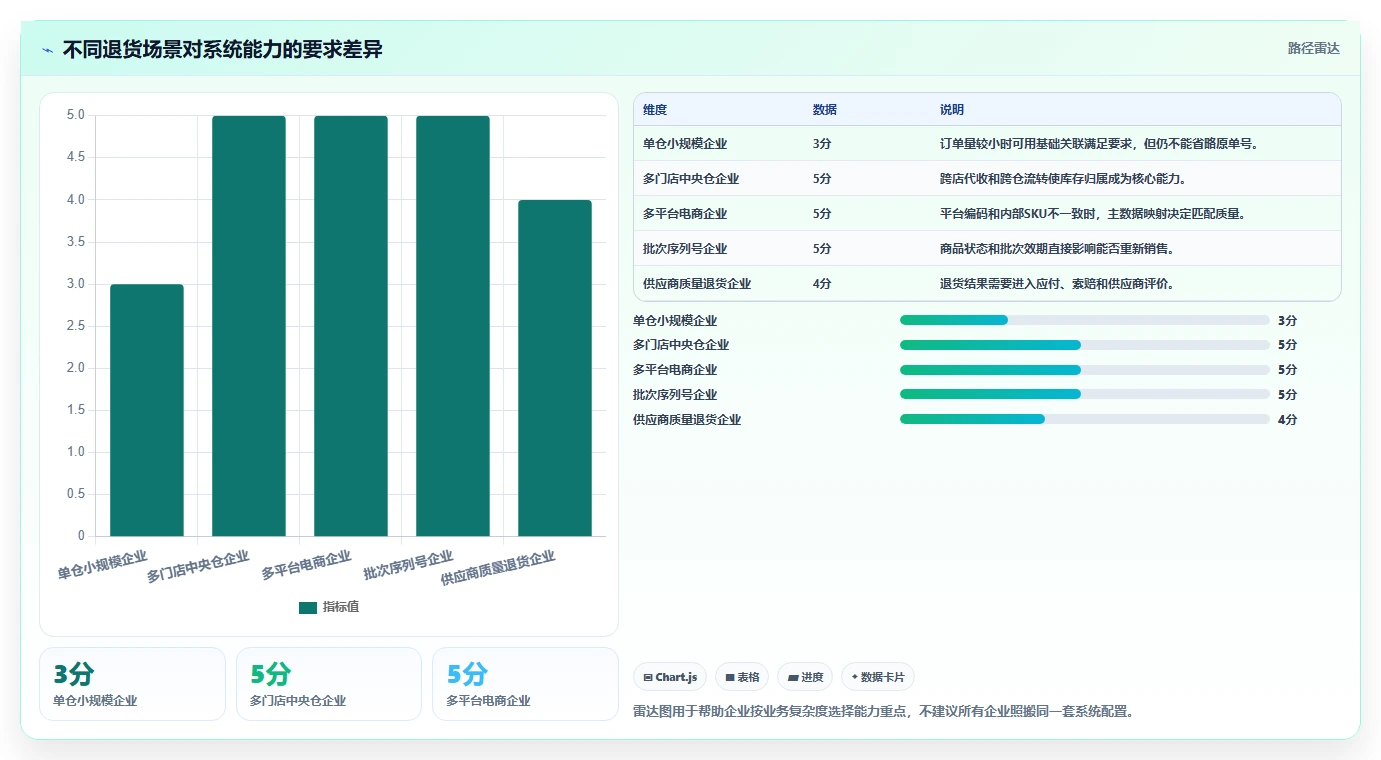Click the 供应商质量退货企业 x-axis label
The width and height of the screenshot is (1381, 760).
(498, 568)
